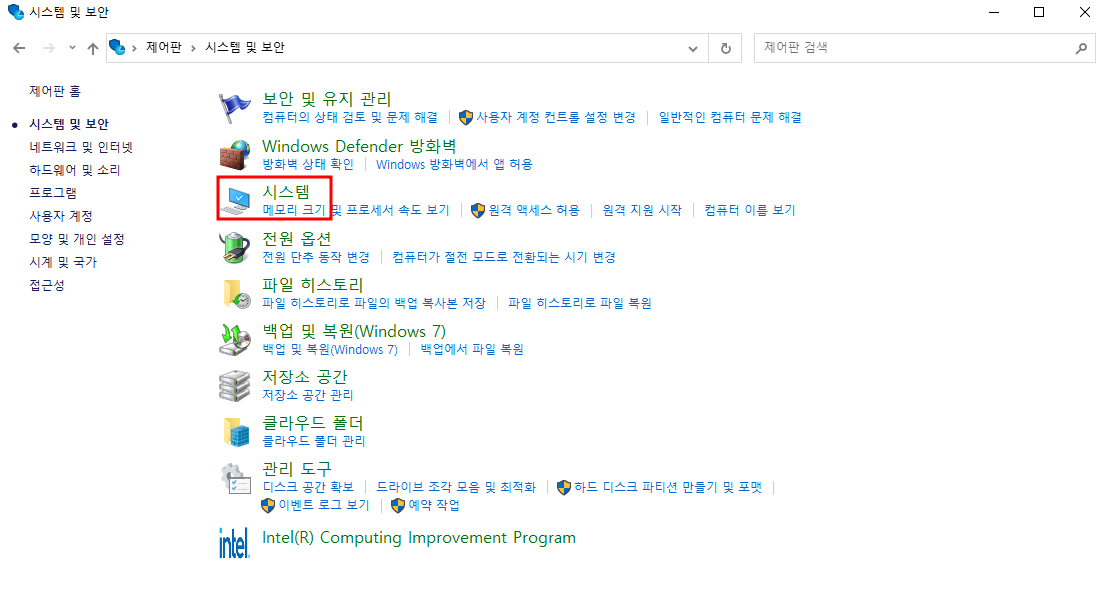Viewport: 1102px width, 595px height.
Task: Click 전원 단추 동작 변경 link
Action: [316, 257]
